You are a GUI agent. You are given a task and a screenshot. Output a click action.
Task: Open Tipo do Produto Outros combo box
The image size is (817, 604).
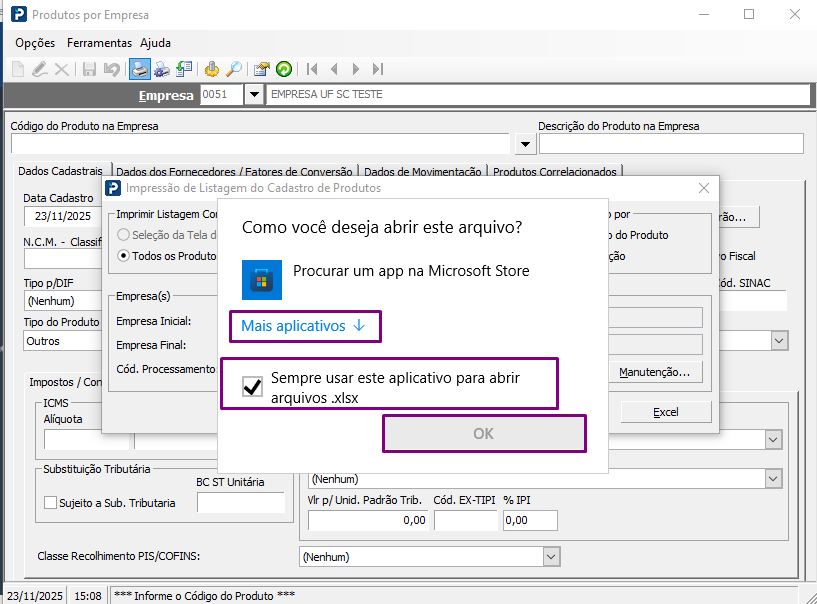tap(63, 341)
